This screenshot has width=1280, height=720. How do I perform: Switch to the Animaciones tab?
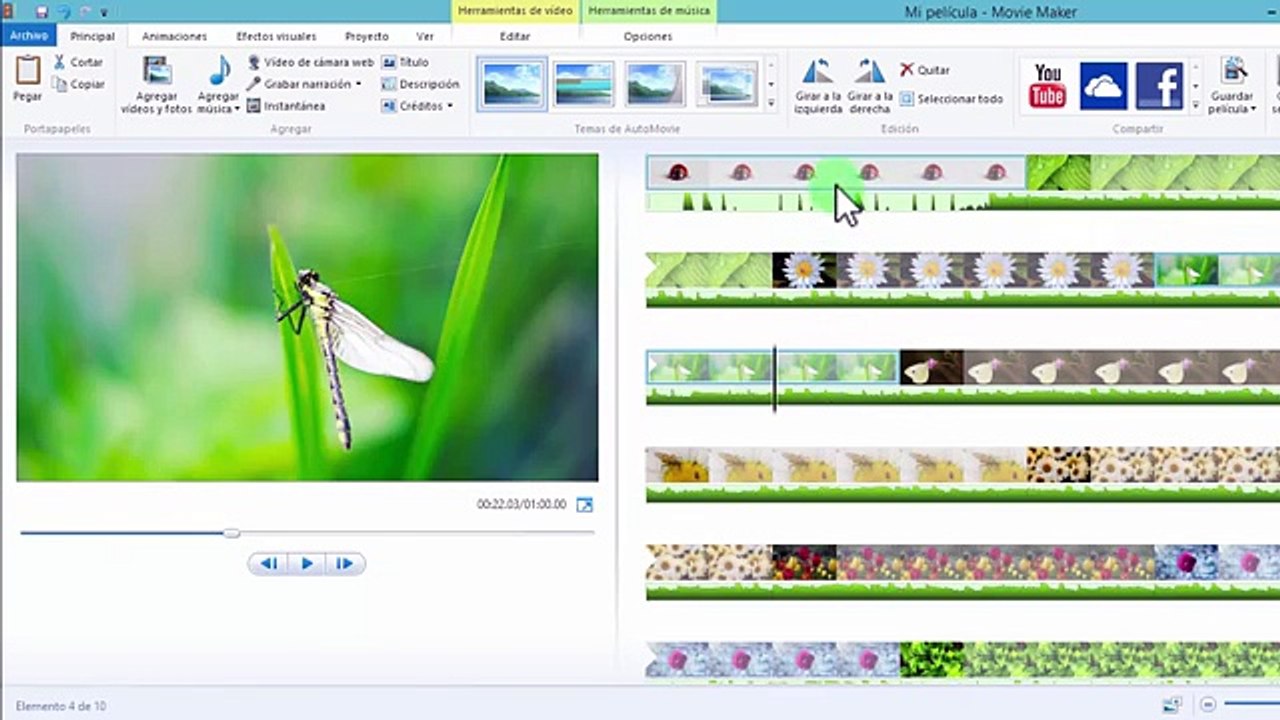coord(174,36)
